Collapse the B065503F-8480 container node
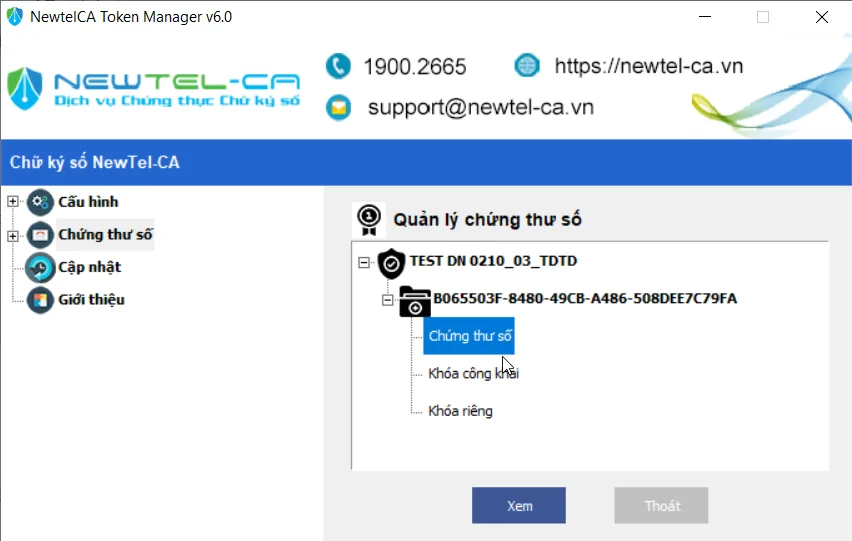Image resolution: width=852 pixels, height=541 pixels. tap(387, 300)
